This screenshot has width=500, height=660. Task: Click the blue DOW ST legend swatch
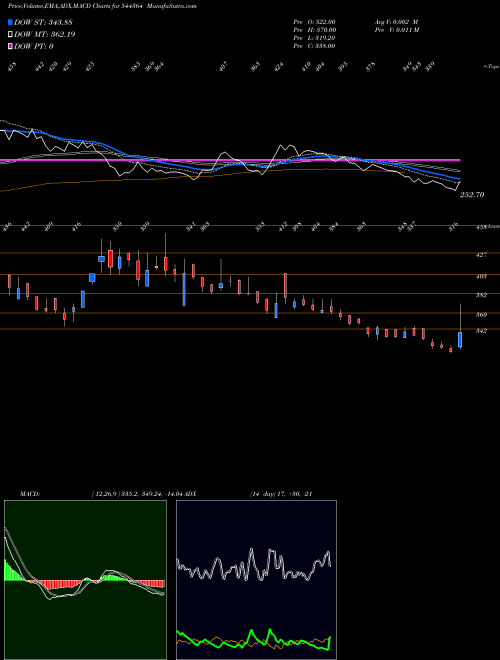tap(10, 22)
